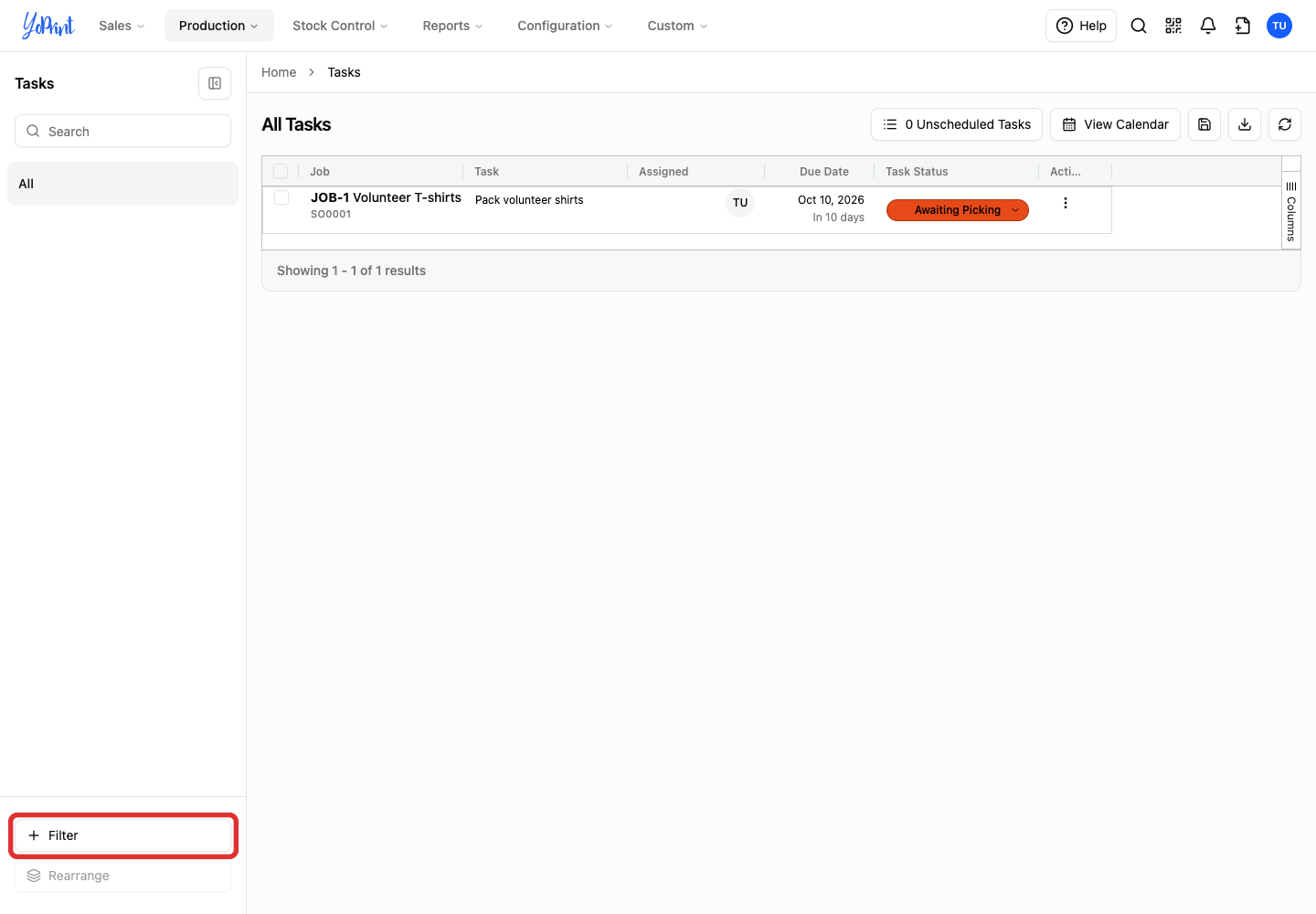
Task: Click the new document icon beside bell
Action: click(1243, 26)
